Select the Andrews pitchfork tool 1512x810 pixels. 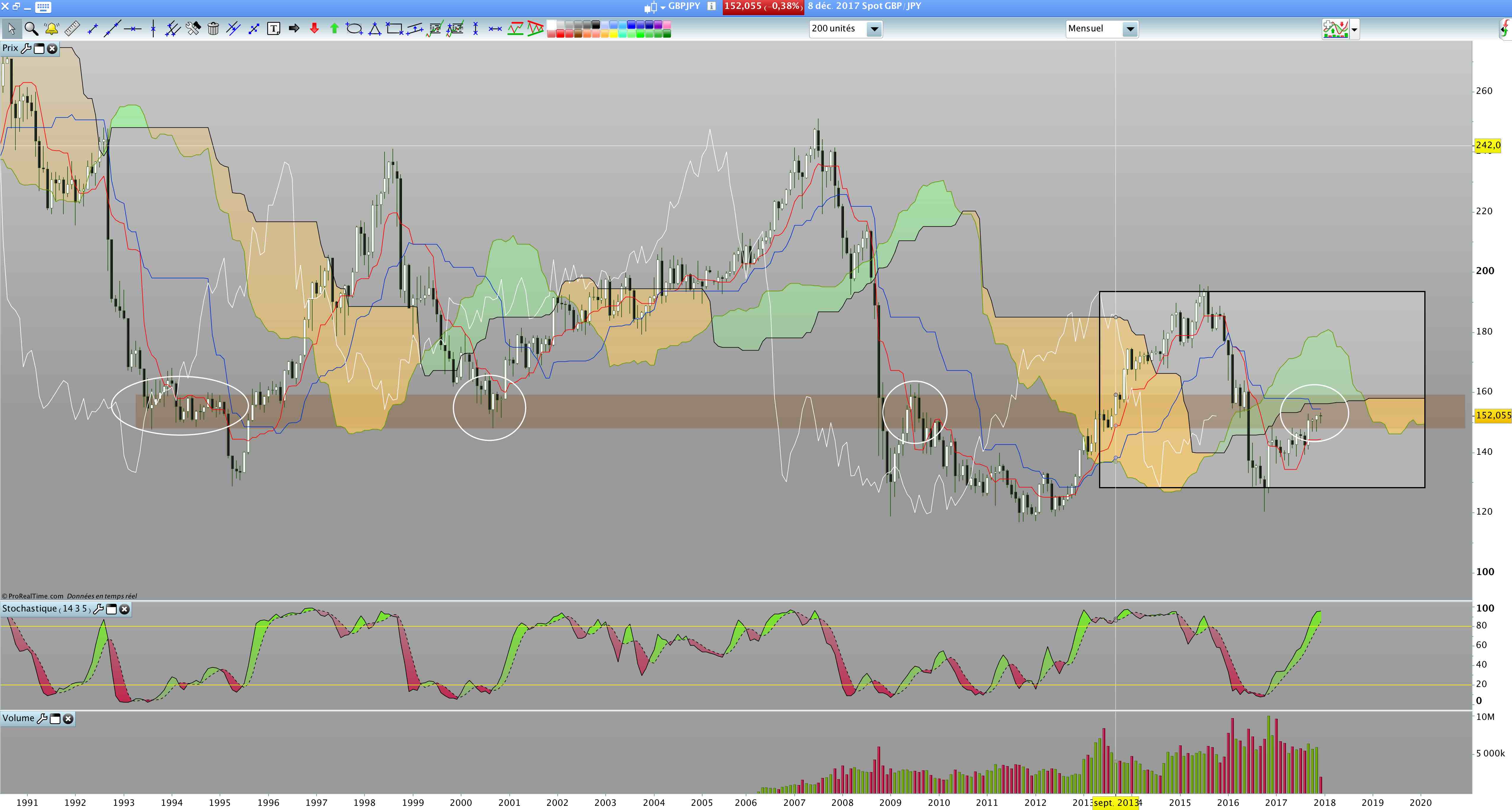[173, 28]
